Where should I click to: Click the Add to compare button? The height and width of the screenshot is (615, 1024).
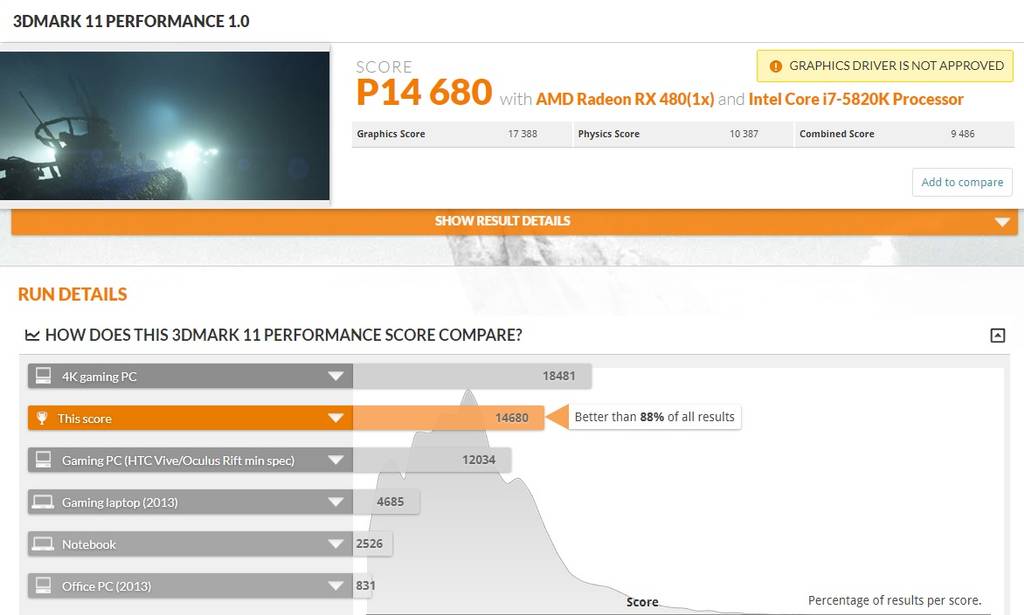[x=962, y=182]
